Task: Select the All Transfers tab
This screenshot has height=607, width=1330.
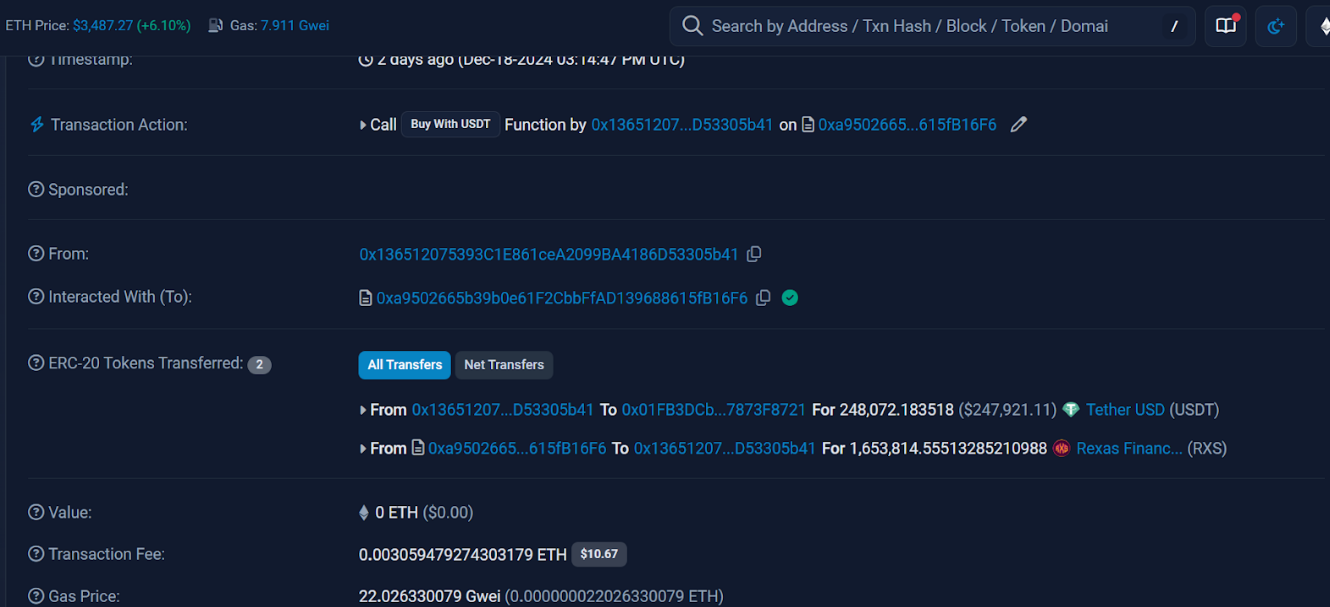Action: click(x=404, y=365)
